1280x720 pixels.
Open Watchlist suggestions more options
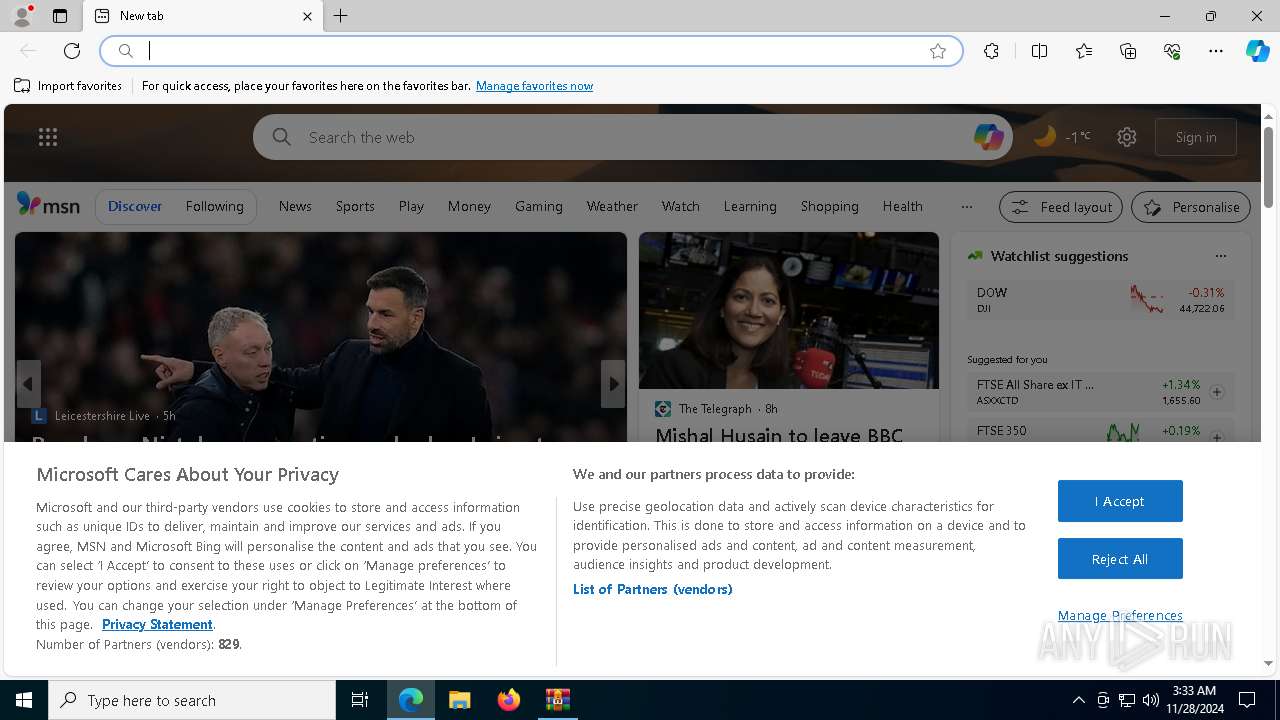[x=1220, y=256]
